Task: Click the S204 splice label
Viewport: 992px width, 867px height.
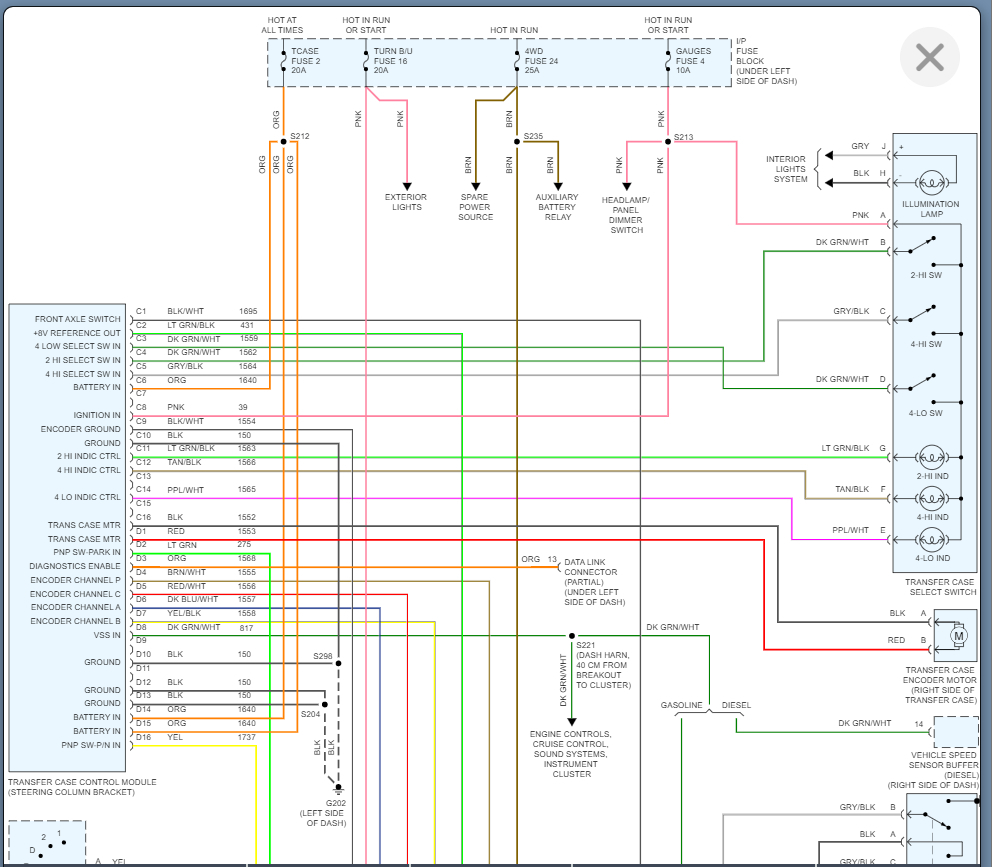Action: [x=310, y=714]
